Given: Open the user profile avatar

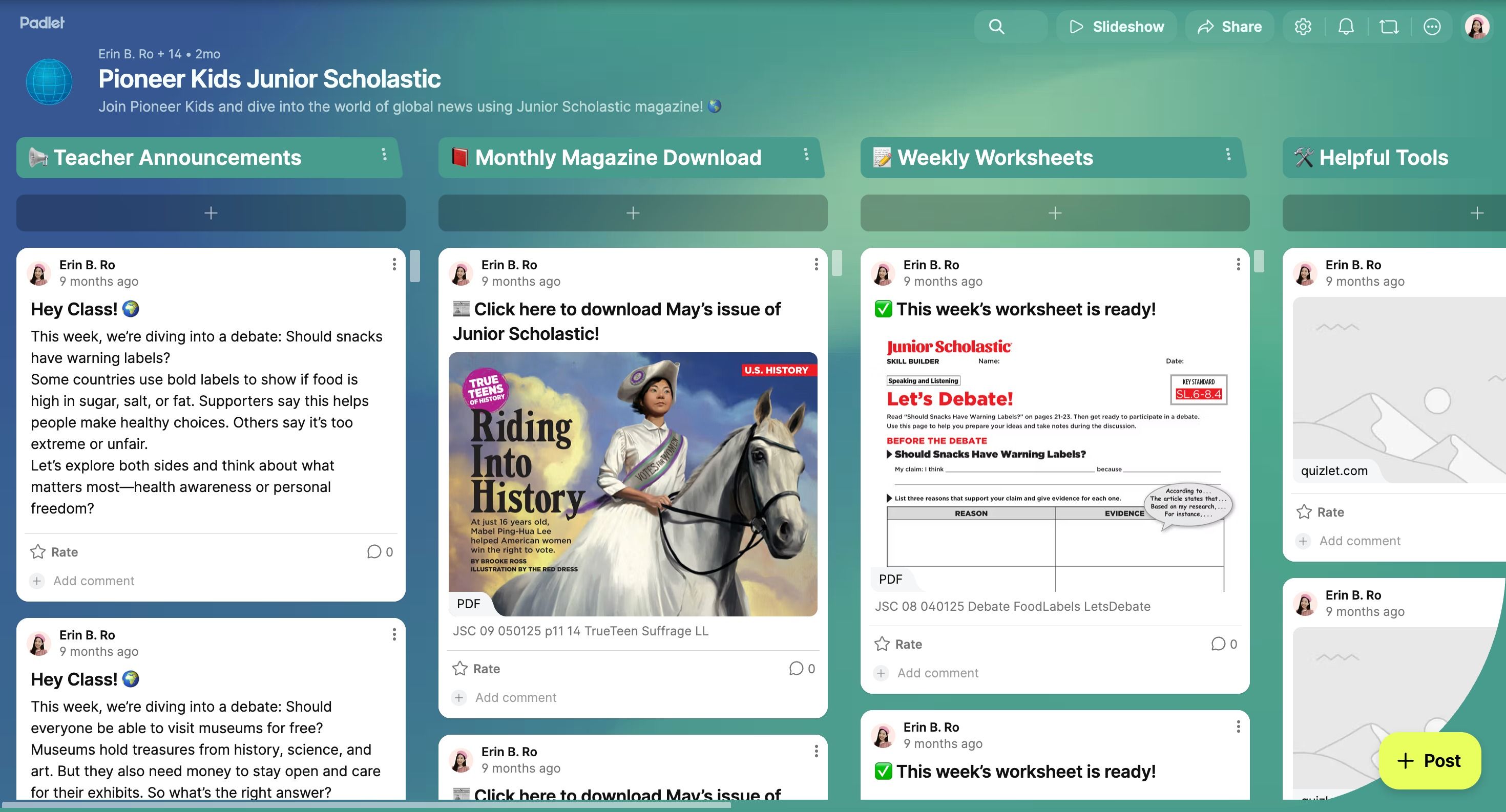Looking at the screenshot, I should point(1477,26).
